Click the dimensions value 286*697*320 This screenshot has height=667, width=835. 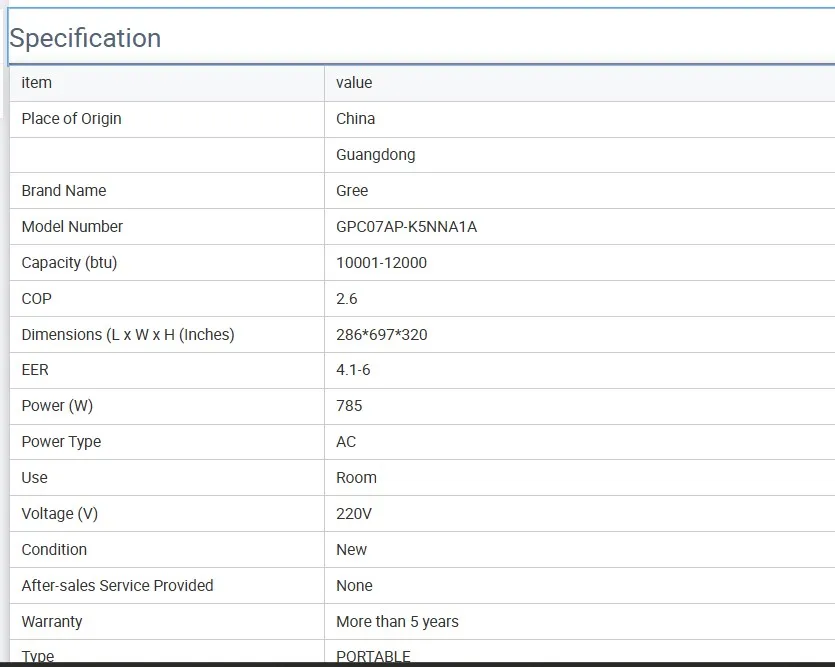(381, 335)
